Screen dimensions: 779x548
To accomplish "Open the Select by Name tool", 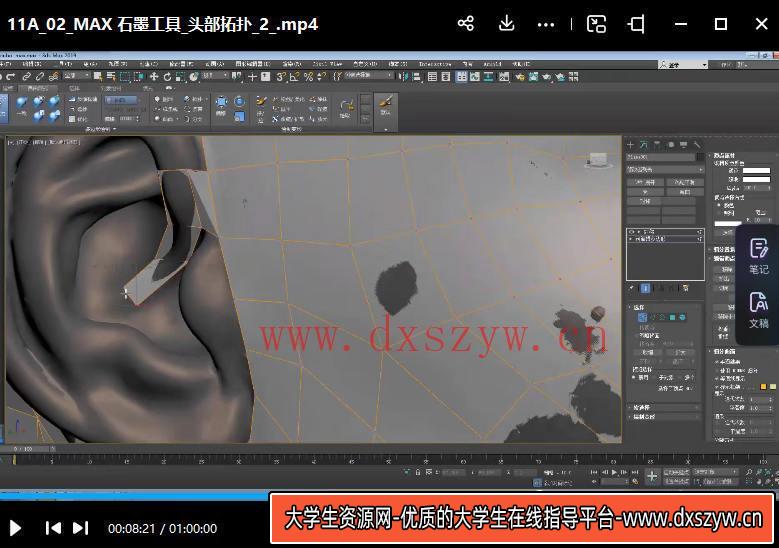I will 111,76.
